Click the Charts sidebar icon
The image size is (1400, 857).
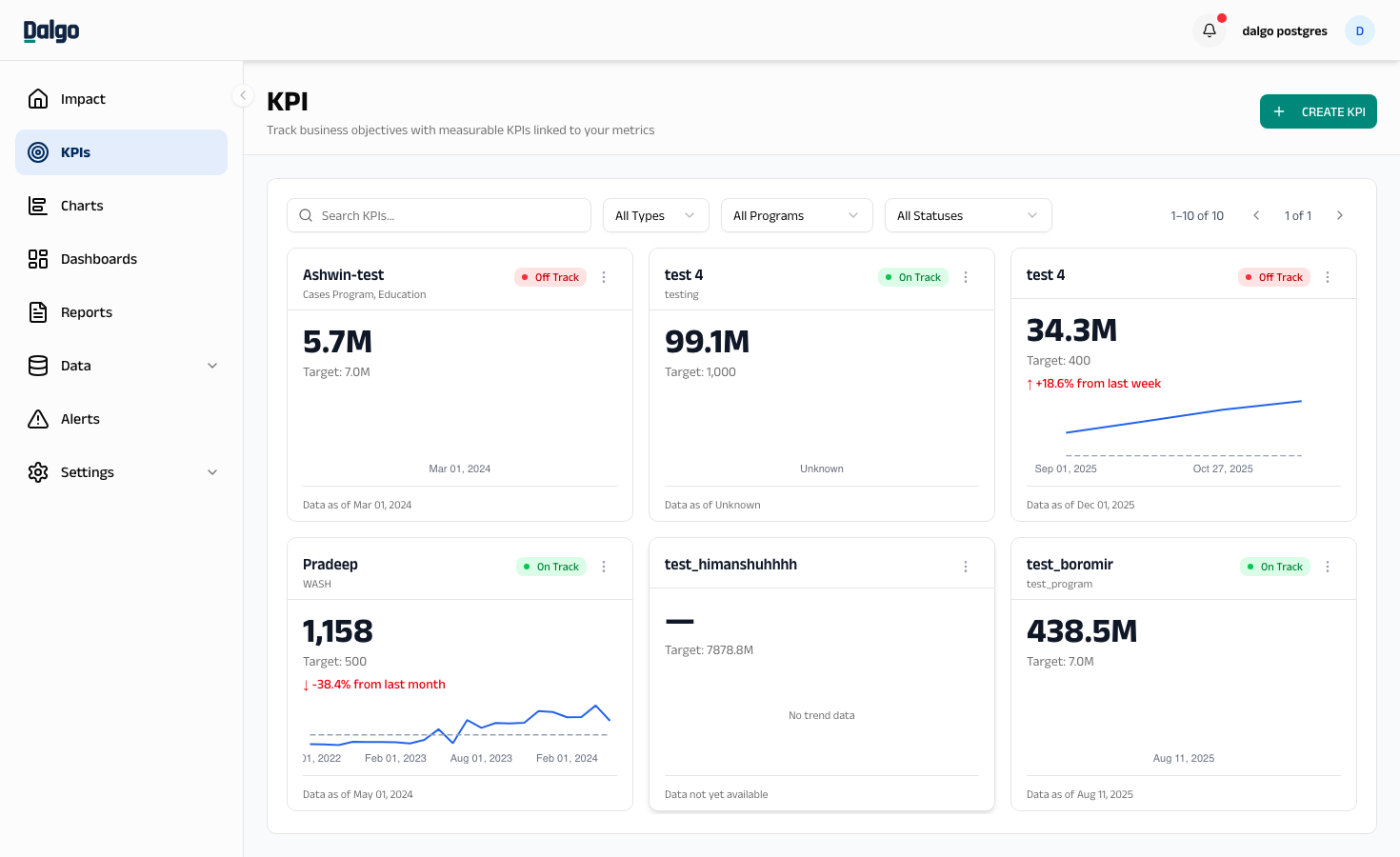tap(38, 206)
